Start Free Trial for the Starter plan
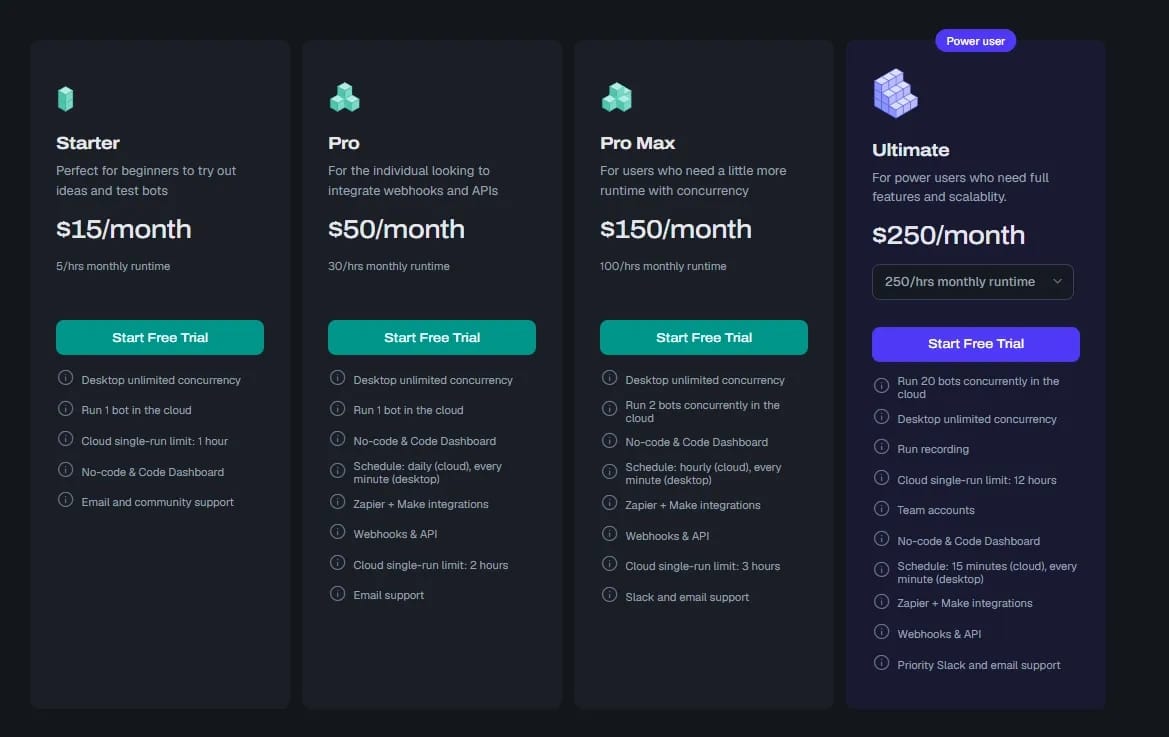This screenshot has height=737, width=1169. [x=160, y=338]
